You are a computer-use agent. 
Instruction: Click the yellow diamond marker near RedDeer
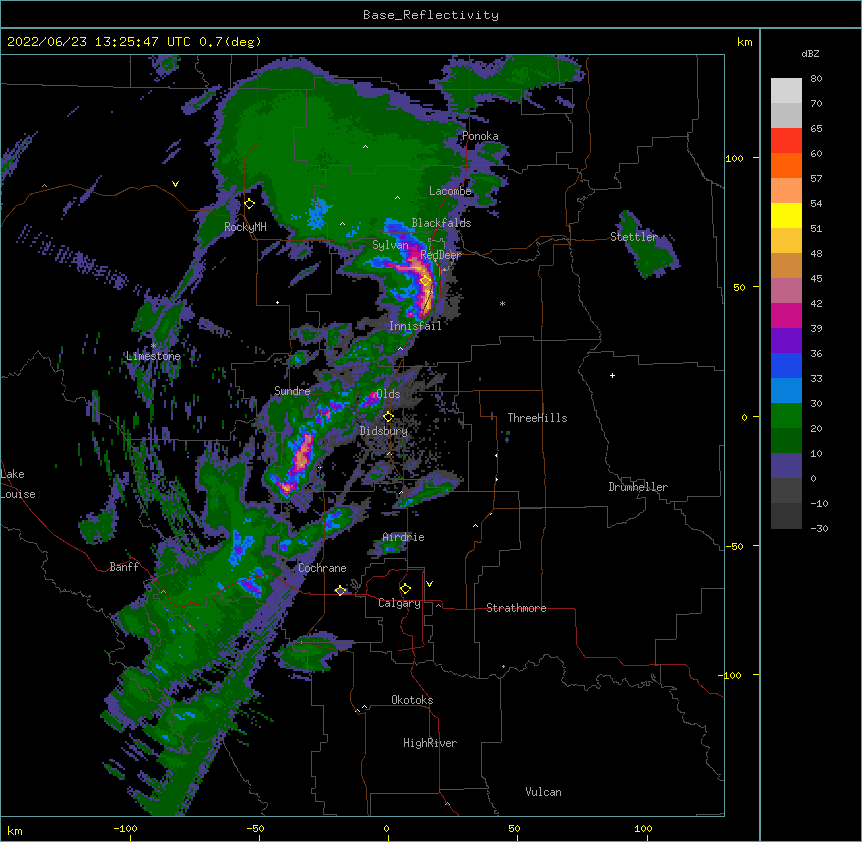pyautogui.click(x=426, y=281)
